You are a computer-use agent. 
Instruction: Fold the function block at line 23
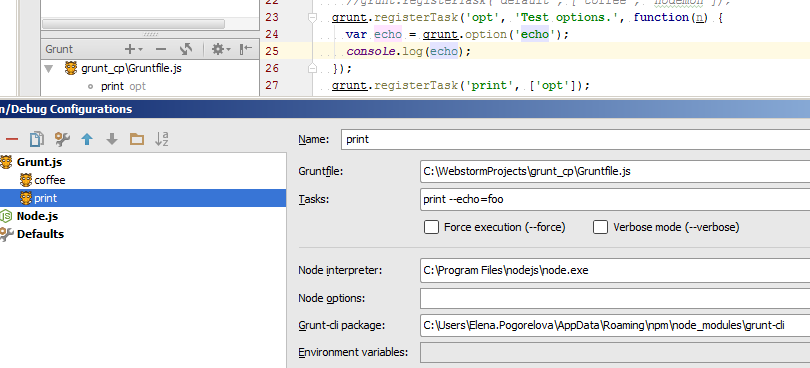(x=312, y=18)
